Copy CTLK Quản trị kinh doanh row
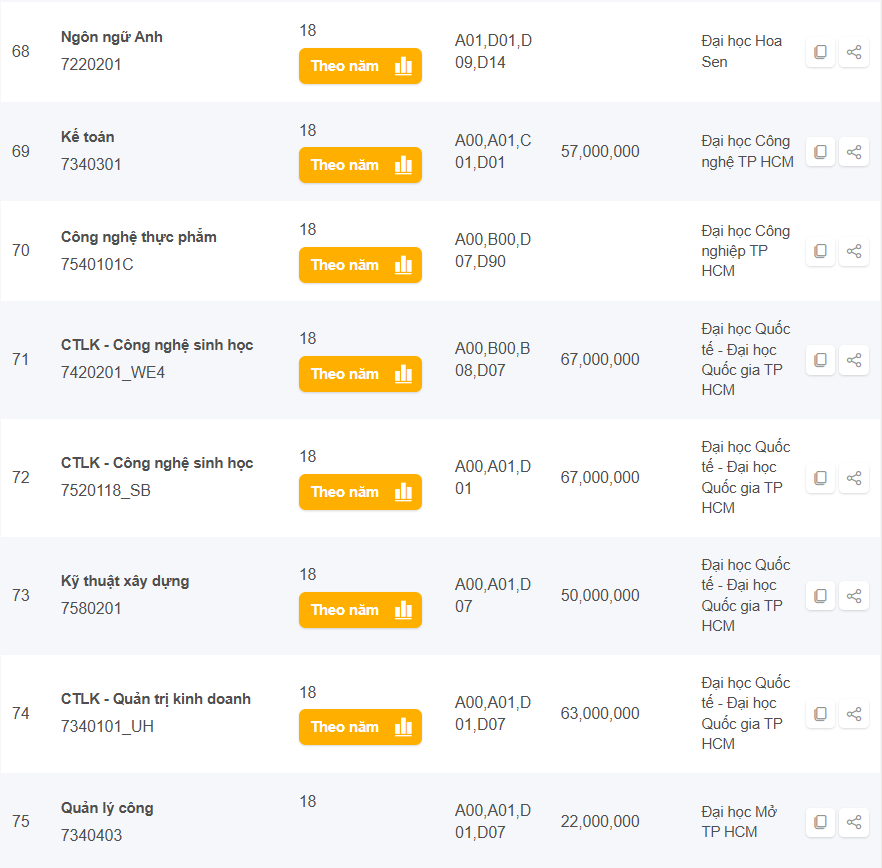This screenshot has height=868, width=882. pos(820,714)
